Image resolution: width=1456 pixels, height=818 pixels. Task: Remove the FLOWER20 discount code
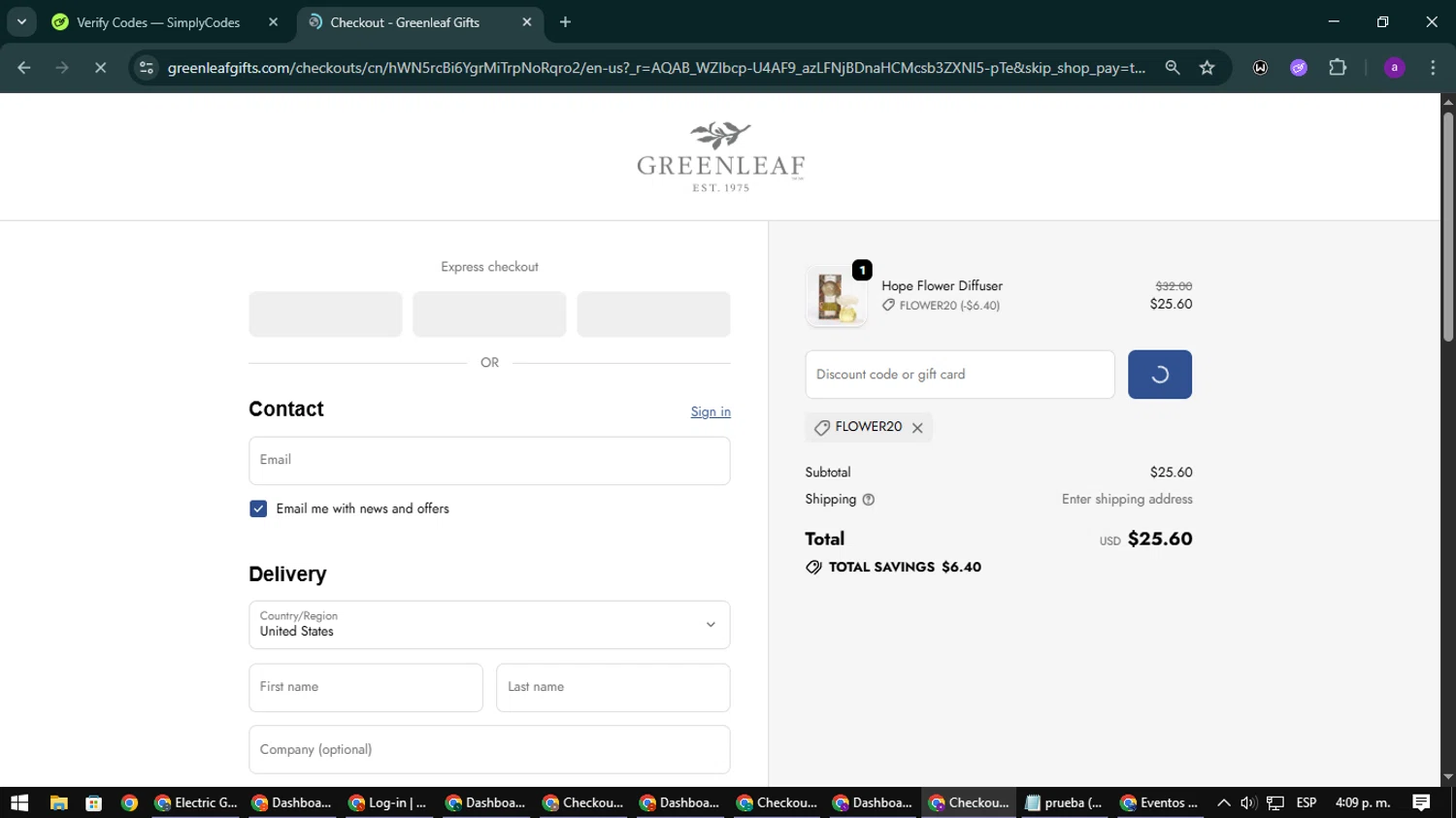click(917, 428)
